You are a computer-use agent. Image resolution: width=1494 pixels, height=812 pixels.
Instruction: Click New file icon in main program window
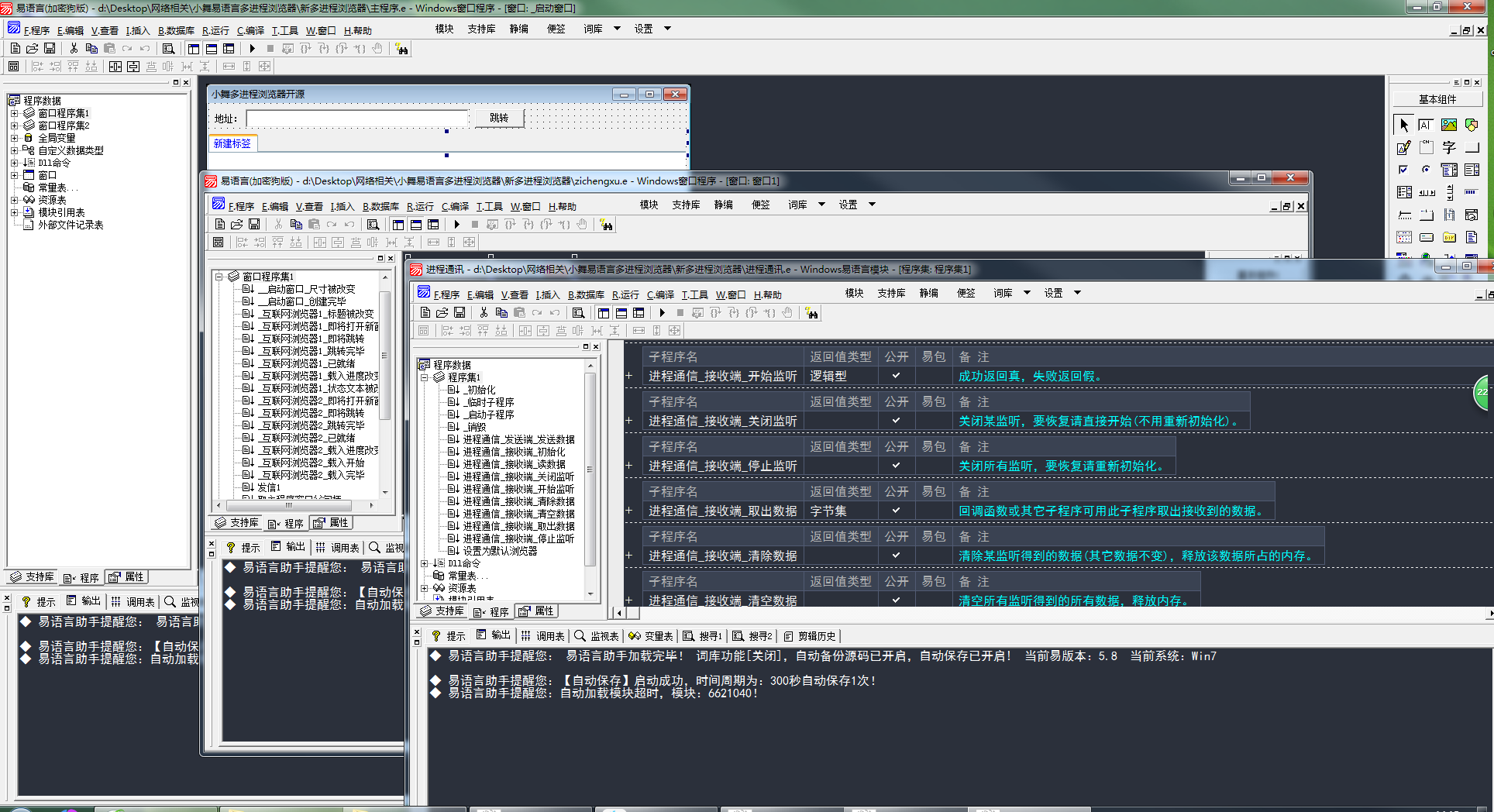click(x=15, y=49)
